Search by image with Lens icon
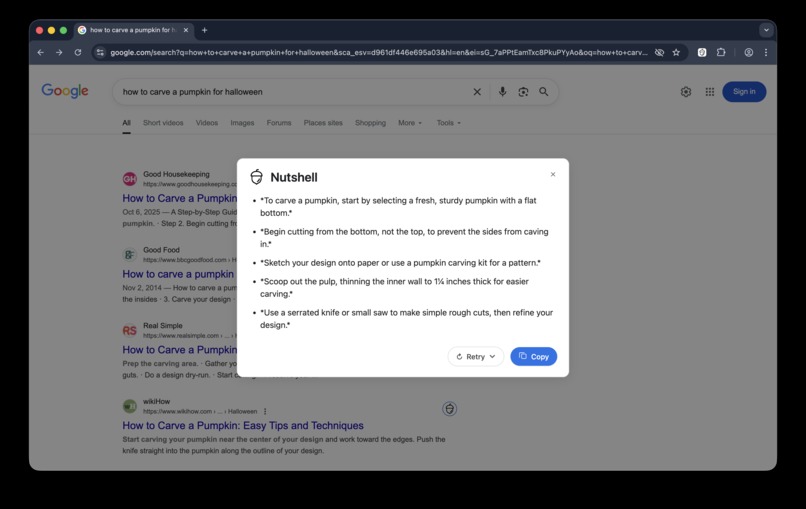Viewport: 806px width, 509px height. [523, 92]
